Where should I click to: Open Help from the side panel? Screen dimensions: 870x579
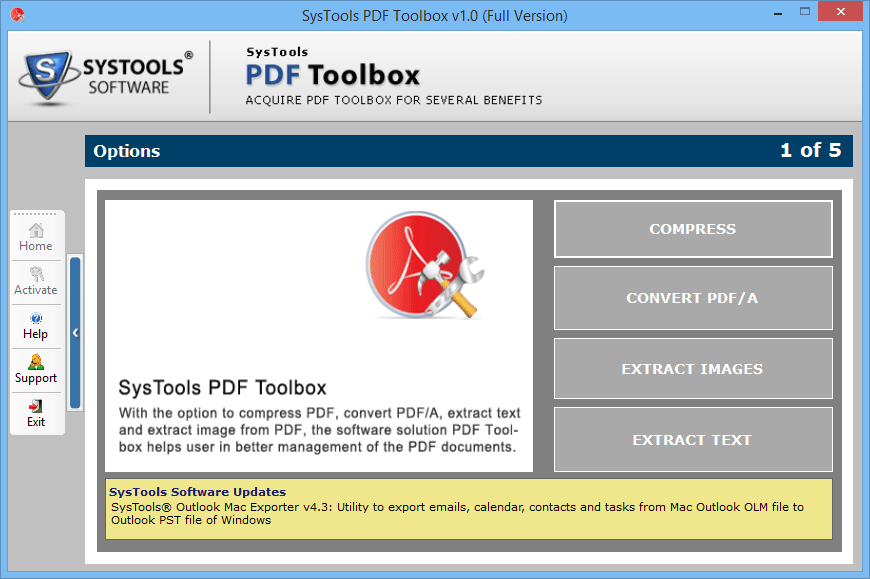(36, 325)
